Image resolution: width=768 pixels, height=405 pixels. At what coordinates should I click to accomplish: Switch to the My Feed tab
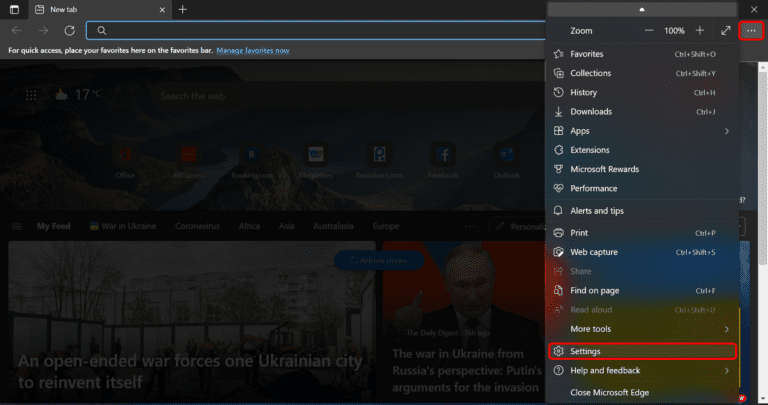[x=53, y=226]
